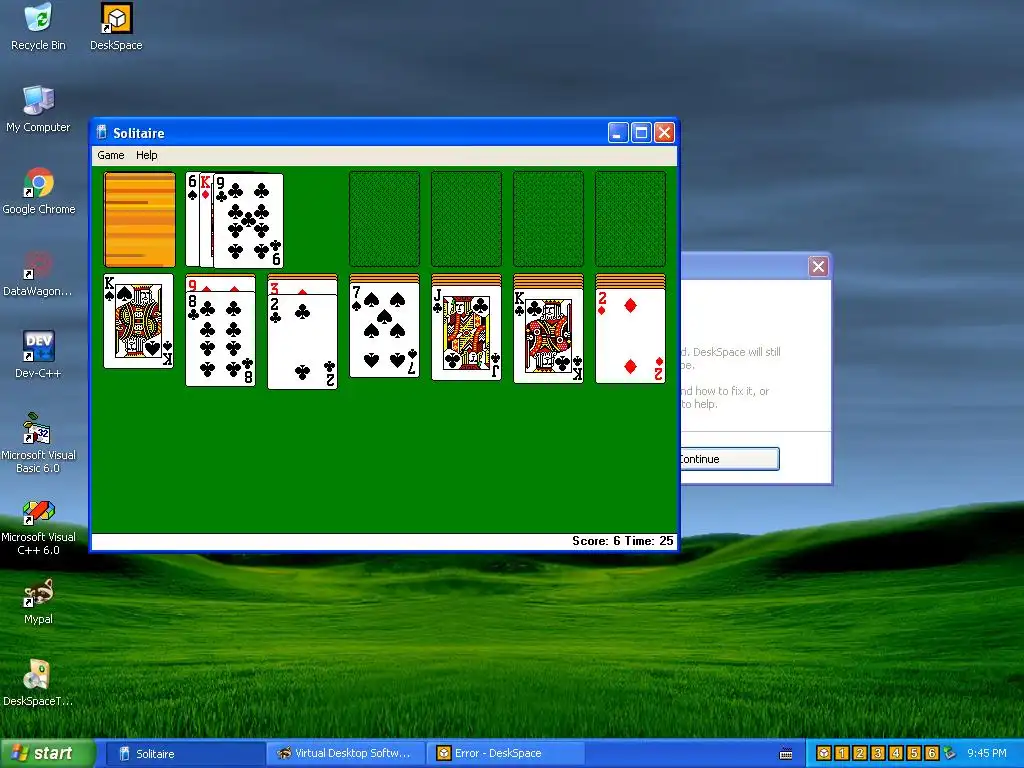The height and width of the screenshot is (768, 1024).
Task: Select the seven of spades card
Action: click(384, 330)
